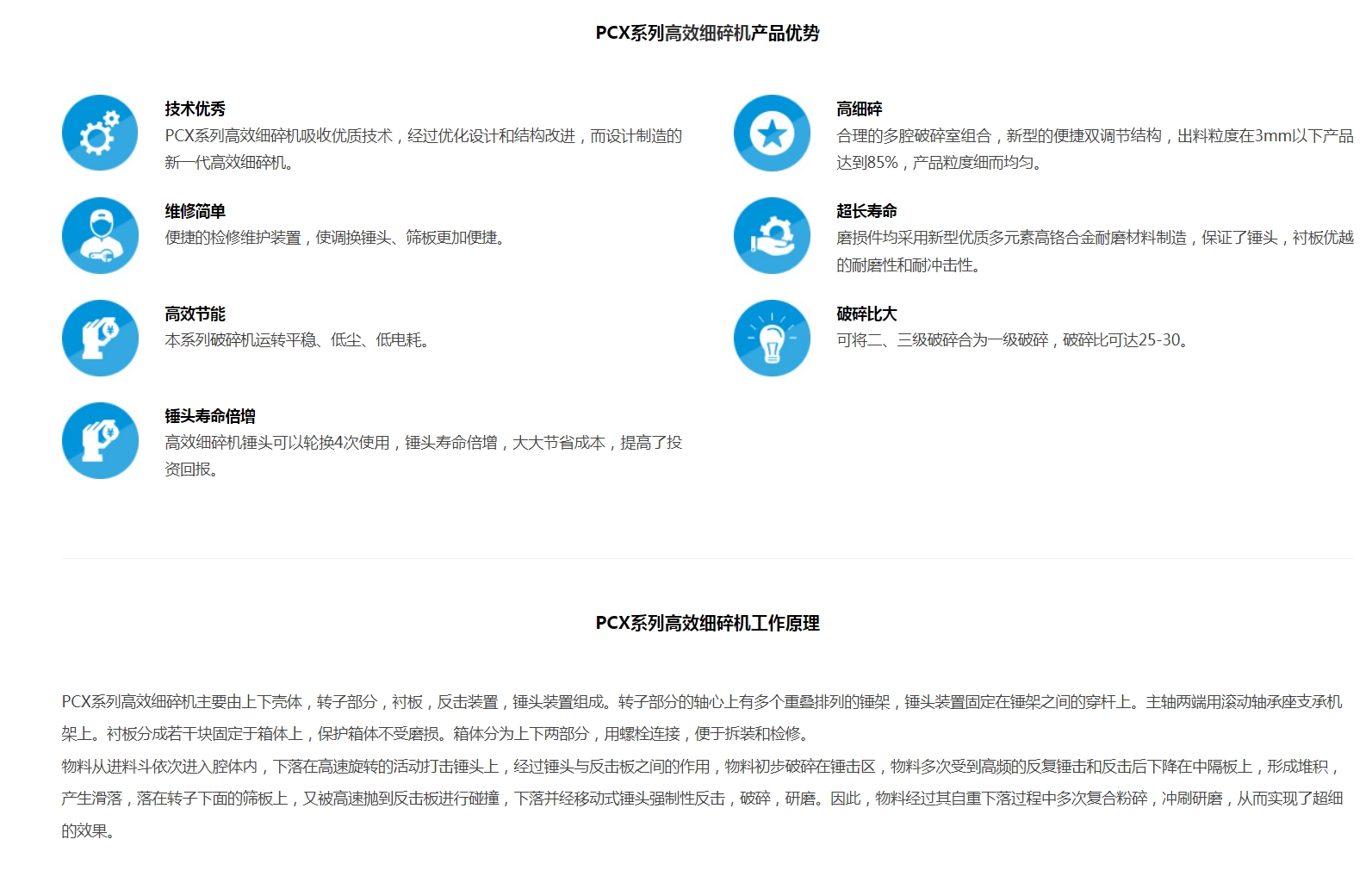Click the coin-in-hand icon beside 锤头寿命倍增
The image size is (1372, 883).
[x=100, y=440]
